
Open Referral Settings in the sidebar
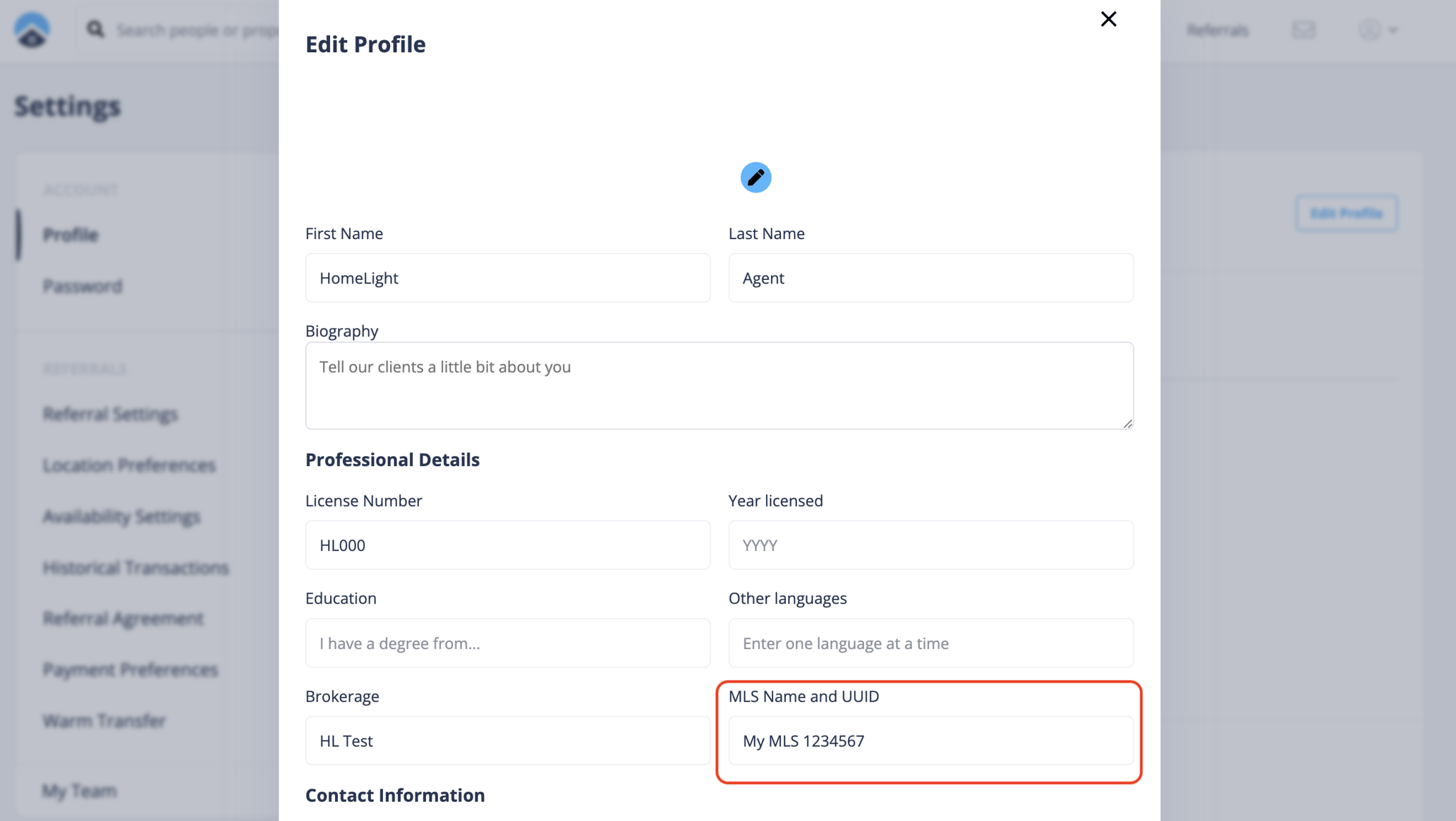click(110, 414)
